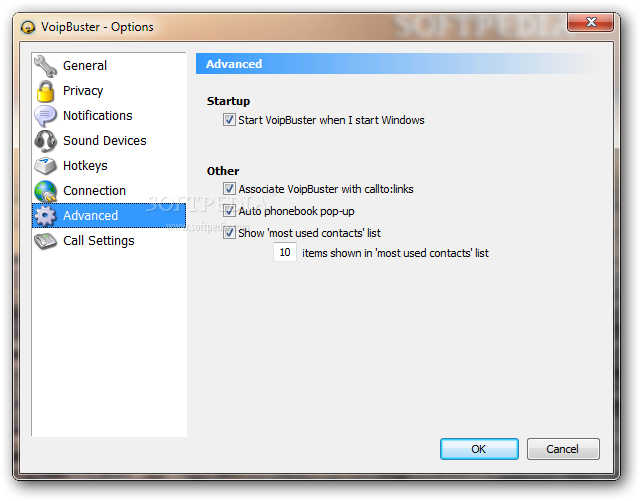Close the Options window
The height and width of the screenshot is (501, 641).
[x=590, y=22]
